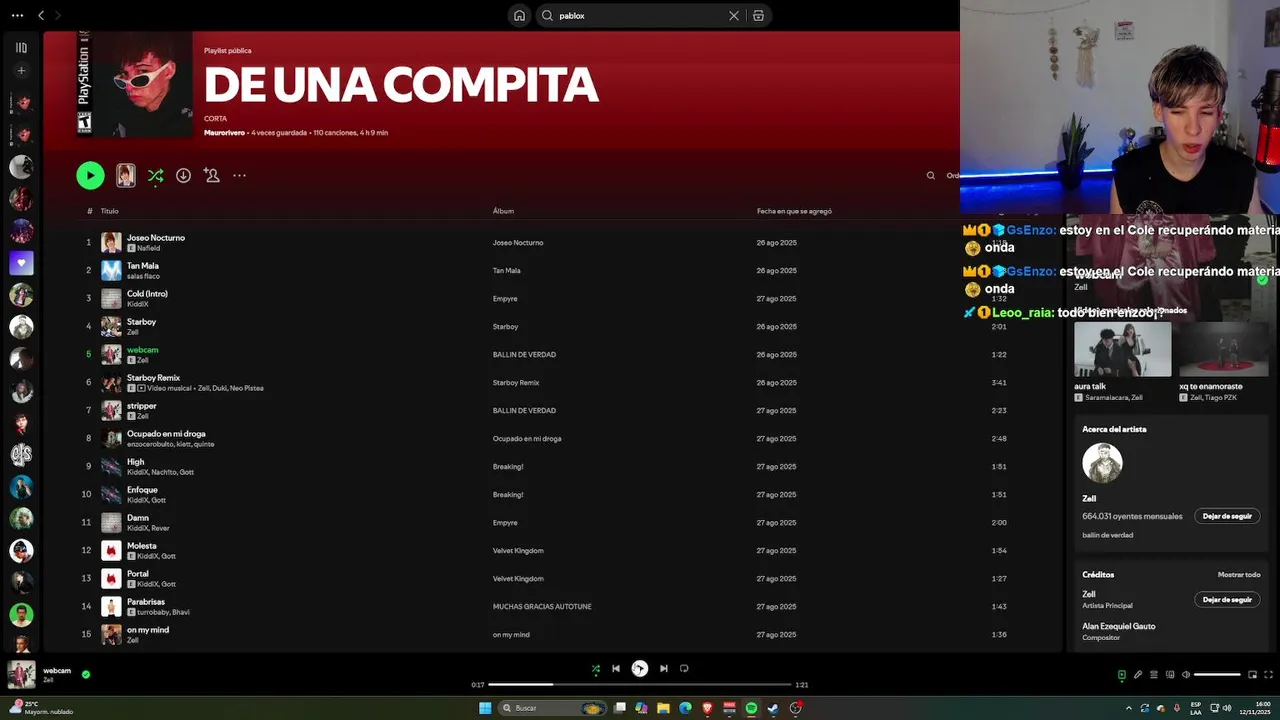Select the track Ocupado en mi droga

point(166,434)
